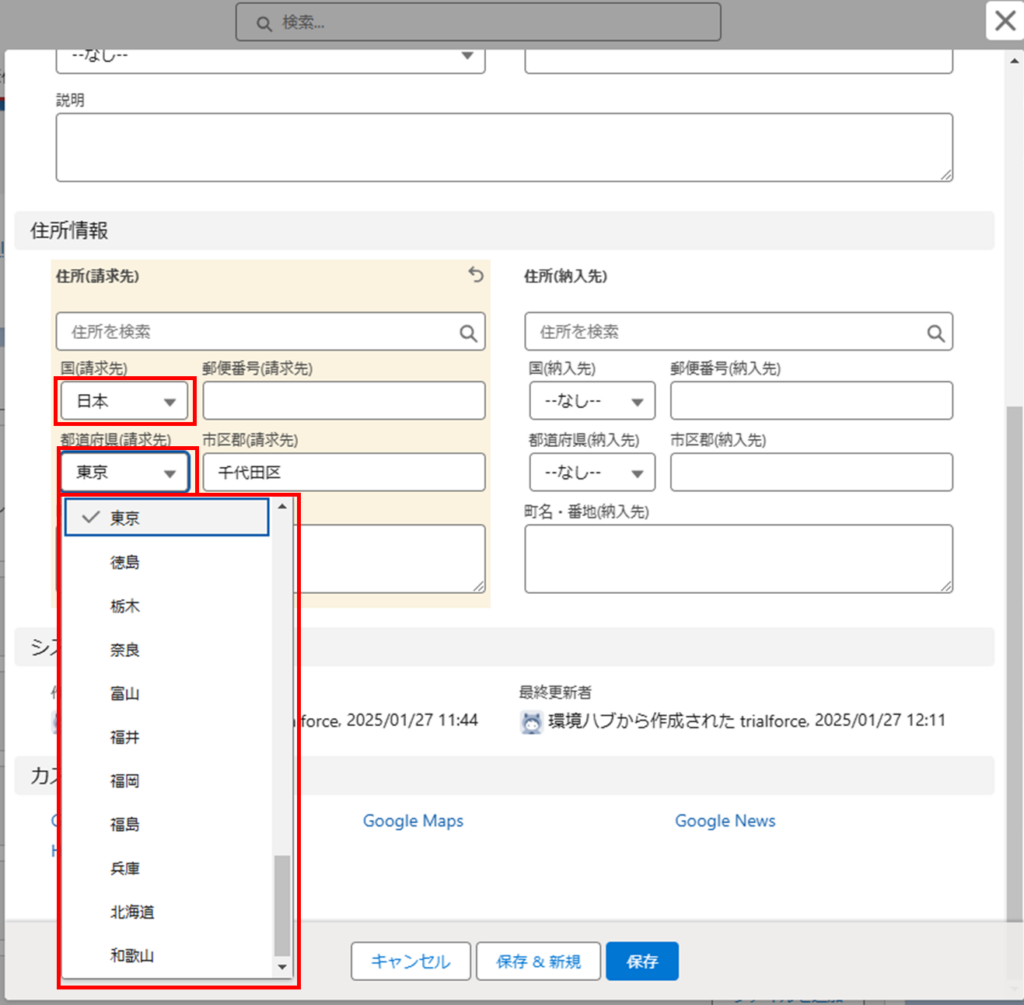Click the billing address search magnifier icon

click(x=467, y=332)
